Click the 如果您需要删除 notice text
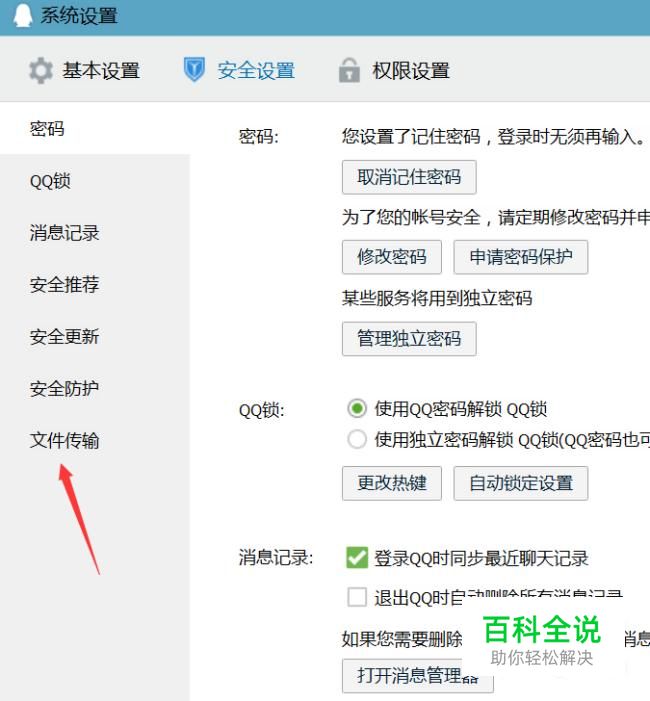The image size is (650, 701). (402, 639)
